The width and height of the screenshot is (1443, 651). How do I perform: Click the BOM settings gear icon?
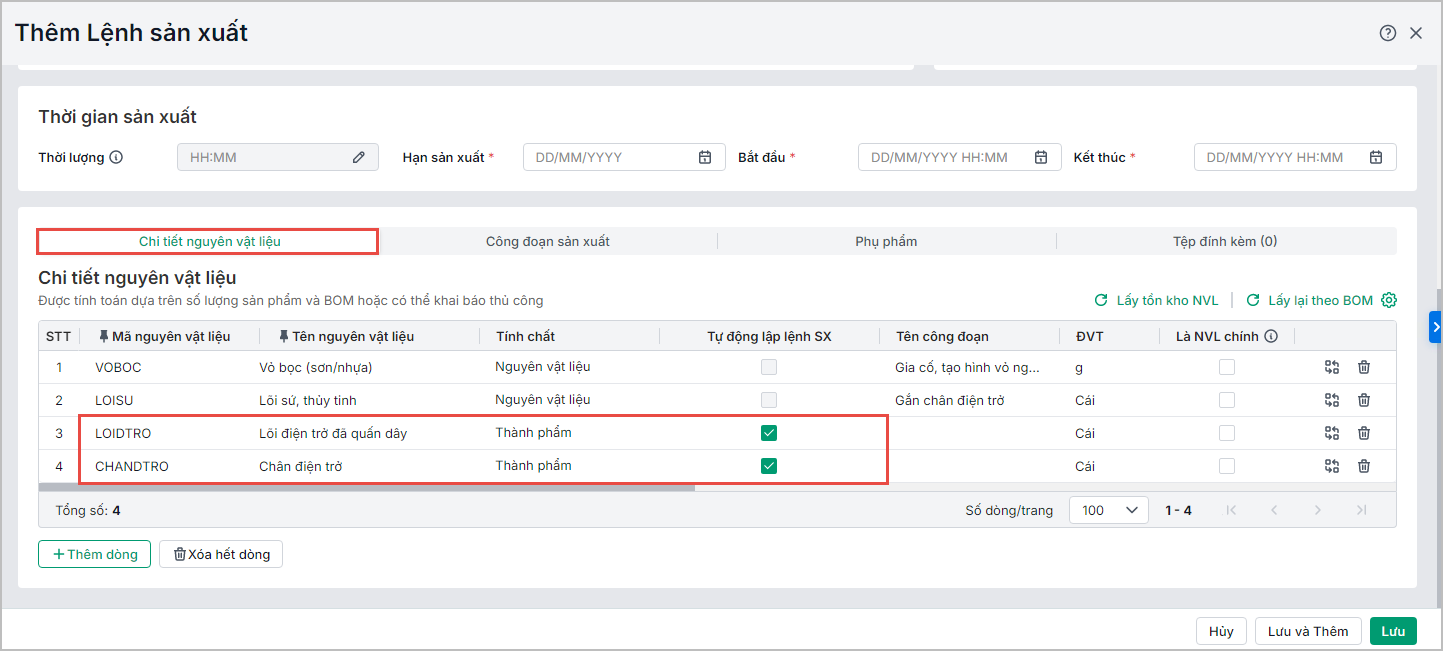click(1388, 300)
